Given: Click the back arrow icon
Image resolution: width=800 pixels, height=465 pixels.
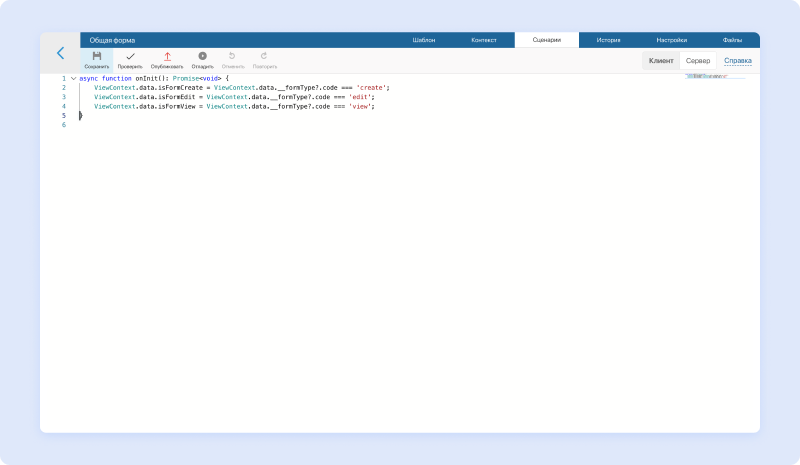Looking at the screenshot, I should pos(60,53).
